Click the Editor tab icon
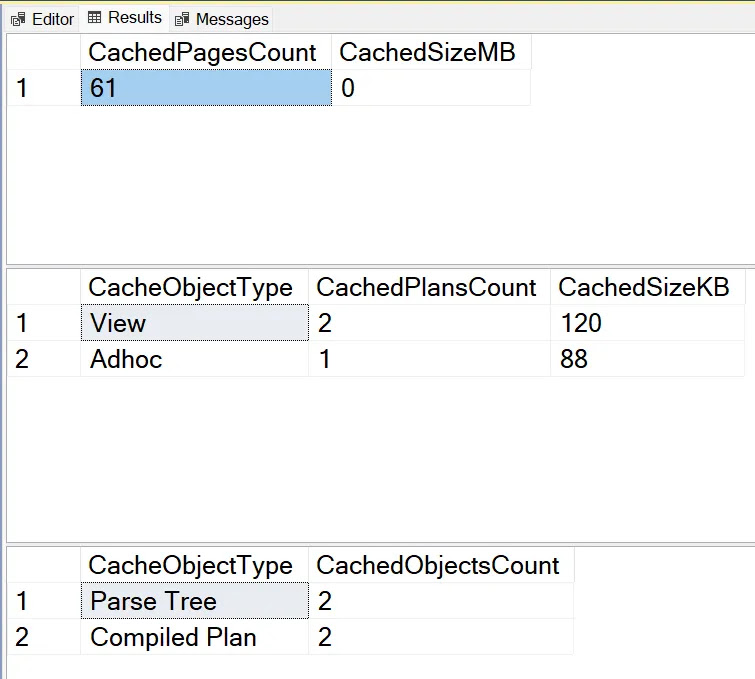The image size is (755, 679). click(18, 20)
